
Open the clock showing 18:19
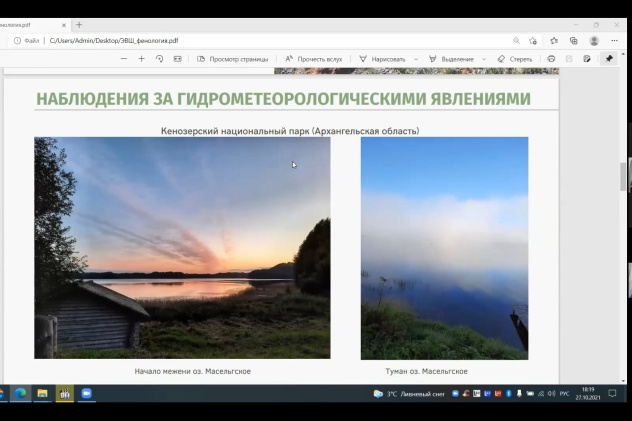[588, 394]
